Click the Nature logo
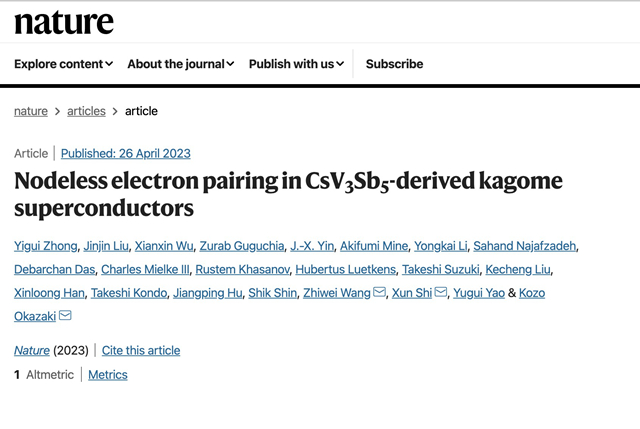Viewport: 640px width, 429px height. coord(64,21)
